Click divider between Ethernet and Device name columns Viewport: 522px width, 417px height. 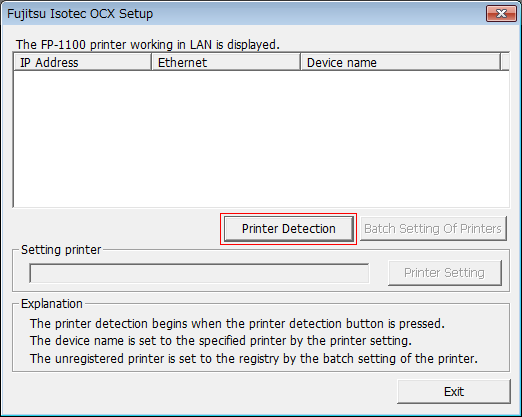301,62
